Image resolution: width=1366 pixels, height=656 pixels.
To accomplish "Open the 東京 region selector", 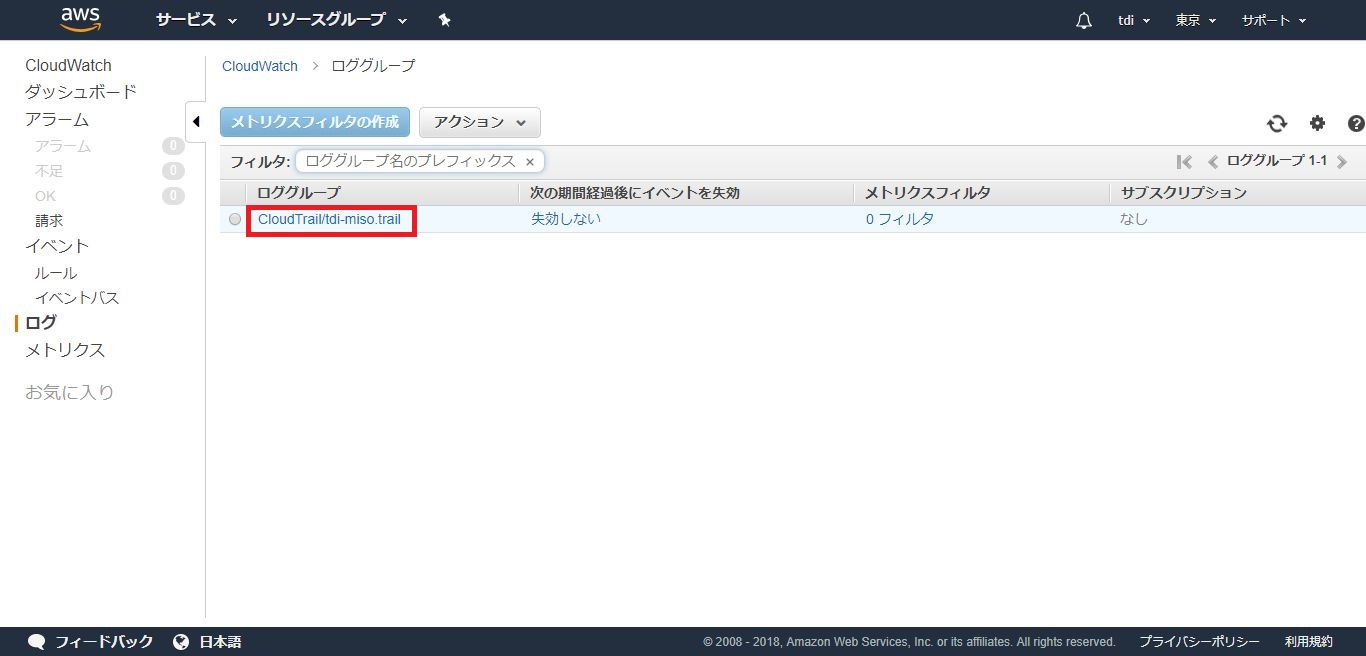I will click(x=1195, y=20).
